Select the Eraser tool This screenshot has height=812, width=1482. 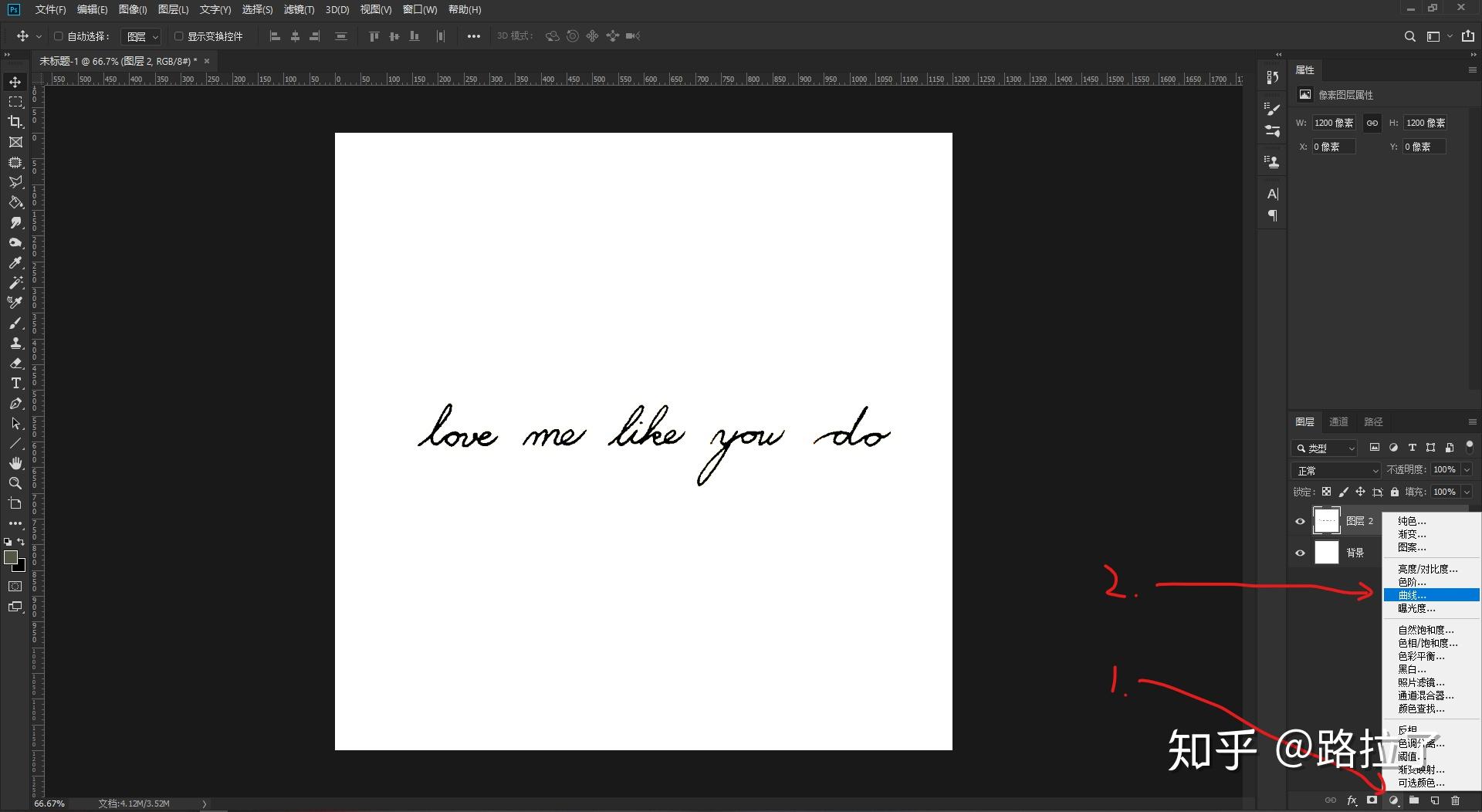tap(15, 363)
